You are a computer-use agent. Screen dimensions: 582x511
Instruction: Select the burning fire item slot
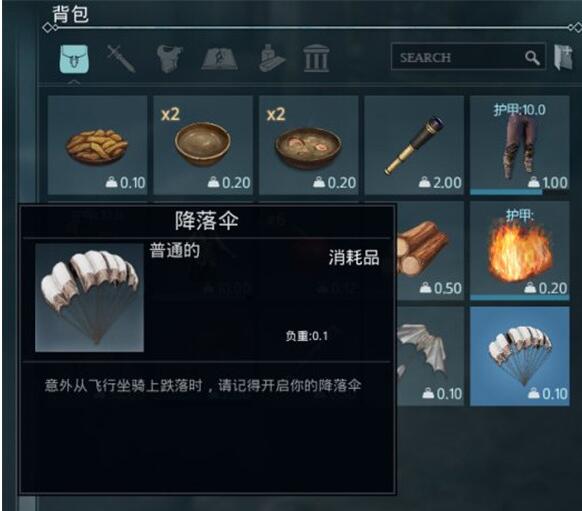[x=520, y=251]
